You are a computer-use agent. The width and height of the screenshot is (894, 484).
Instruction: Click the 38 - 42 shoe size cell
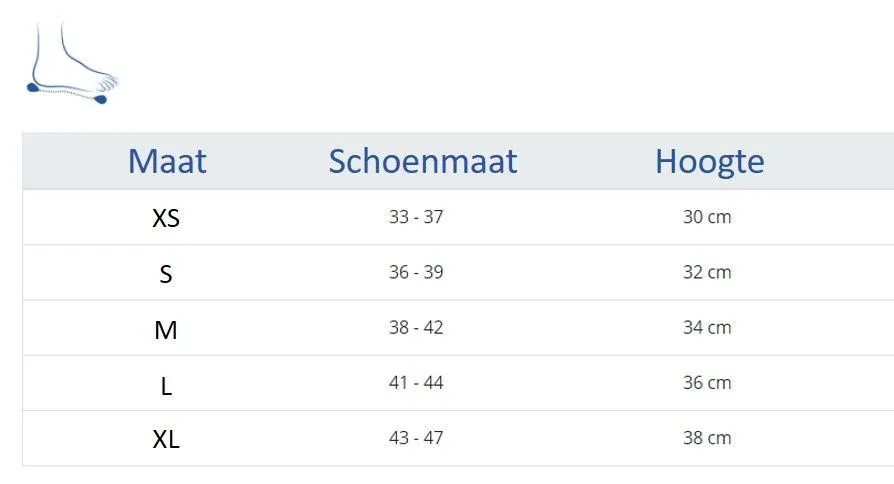pos(416,327)
